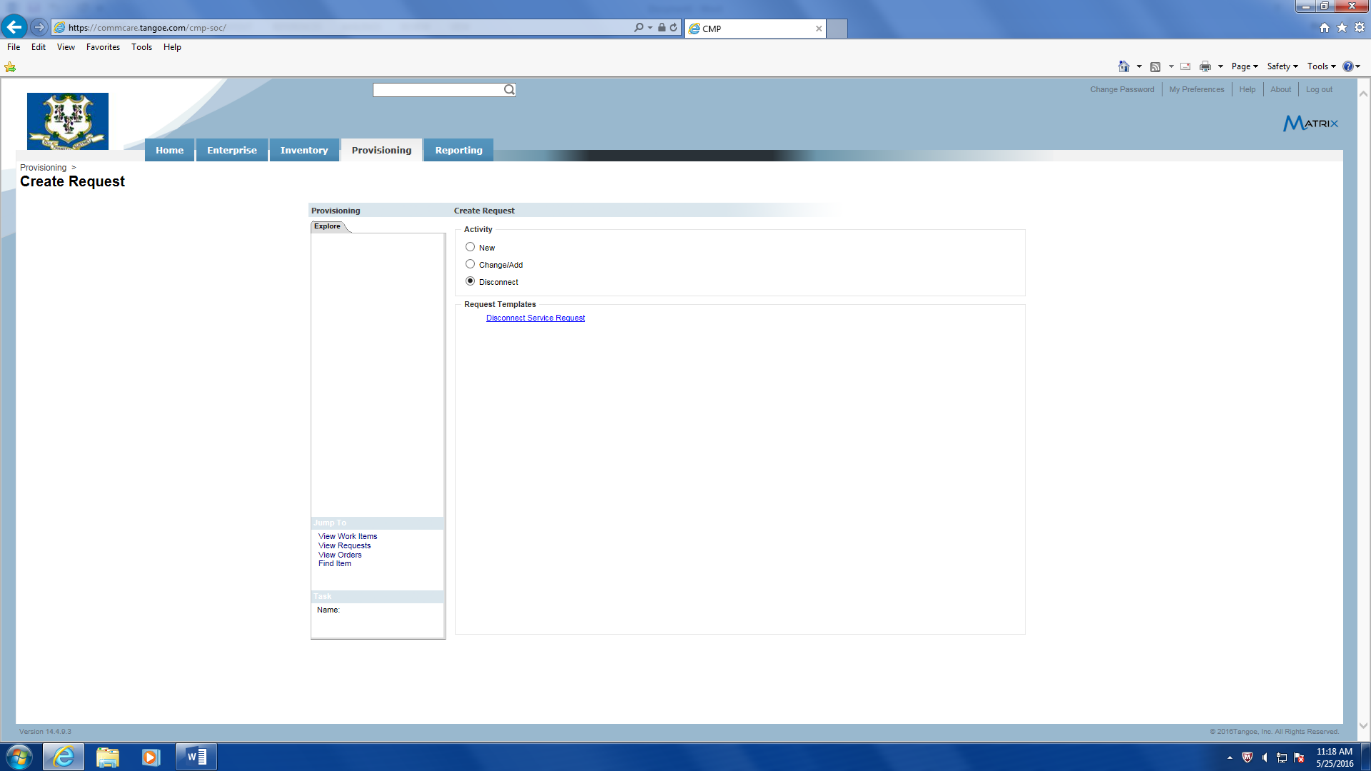Click into the header search text field
This screenshot has height=771, width=1371.
(x=437, y=90)
